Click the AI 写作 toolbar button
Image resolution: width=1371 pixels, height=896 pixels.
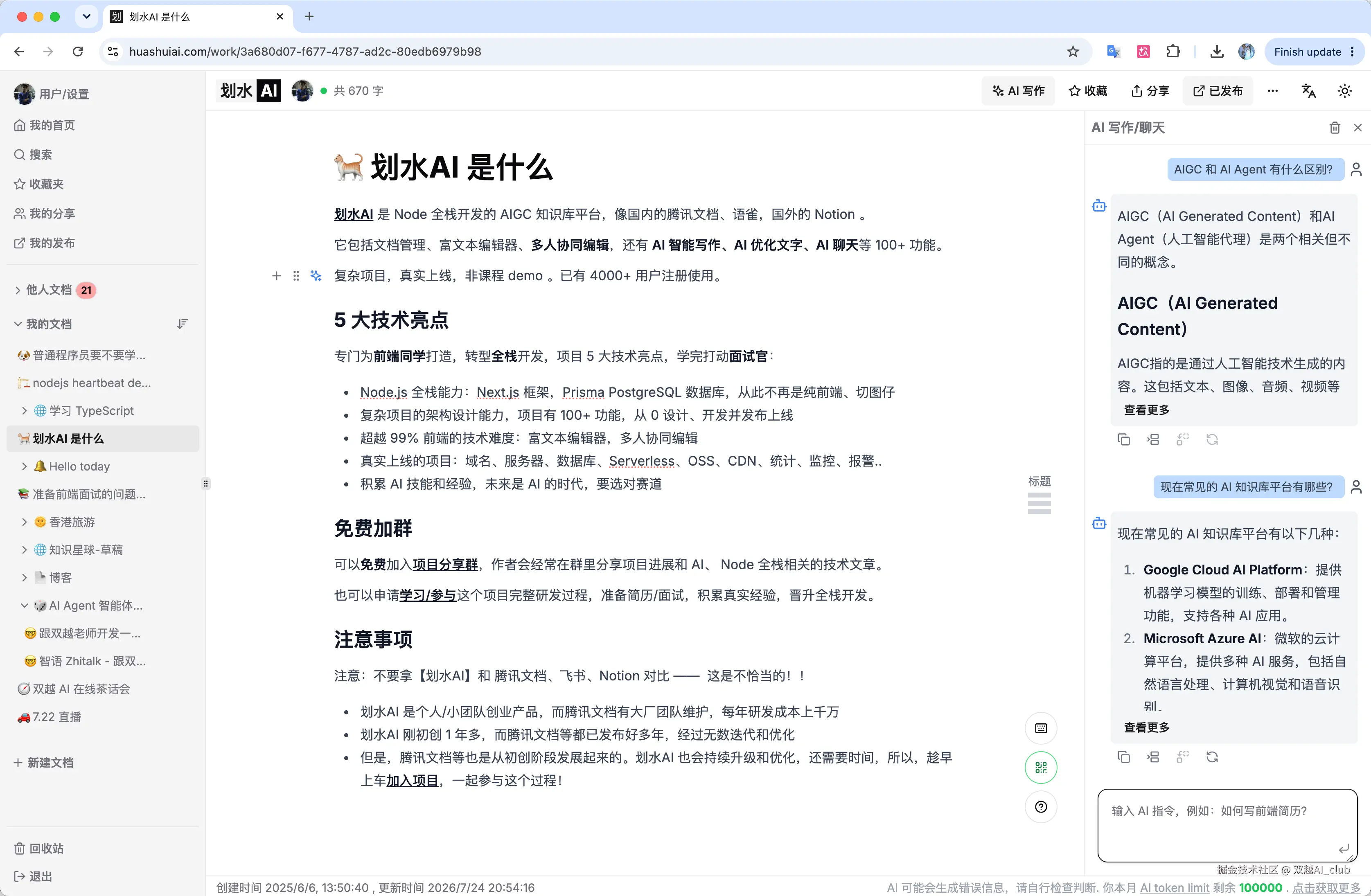coord(1018,91)
